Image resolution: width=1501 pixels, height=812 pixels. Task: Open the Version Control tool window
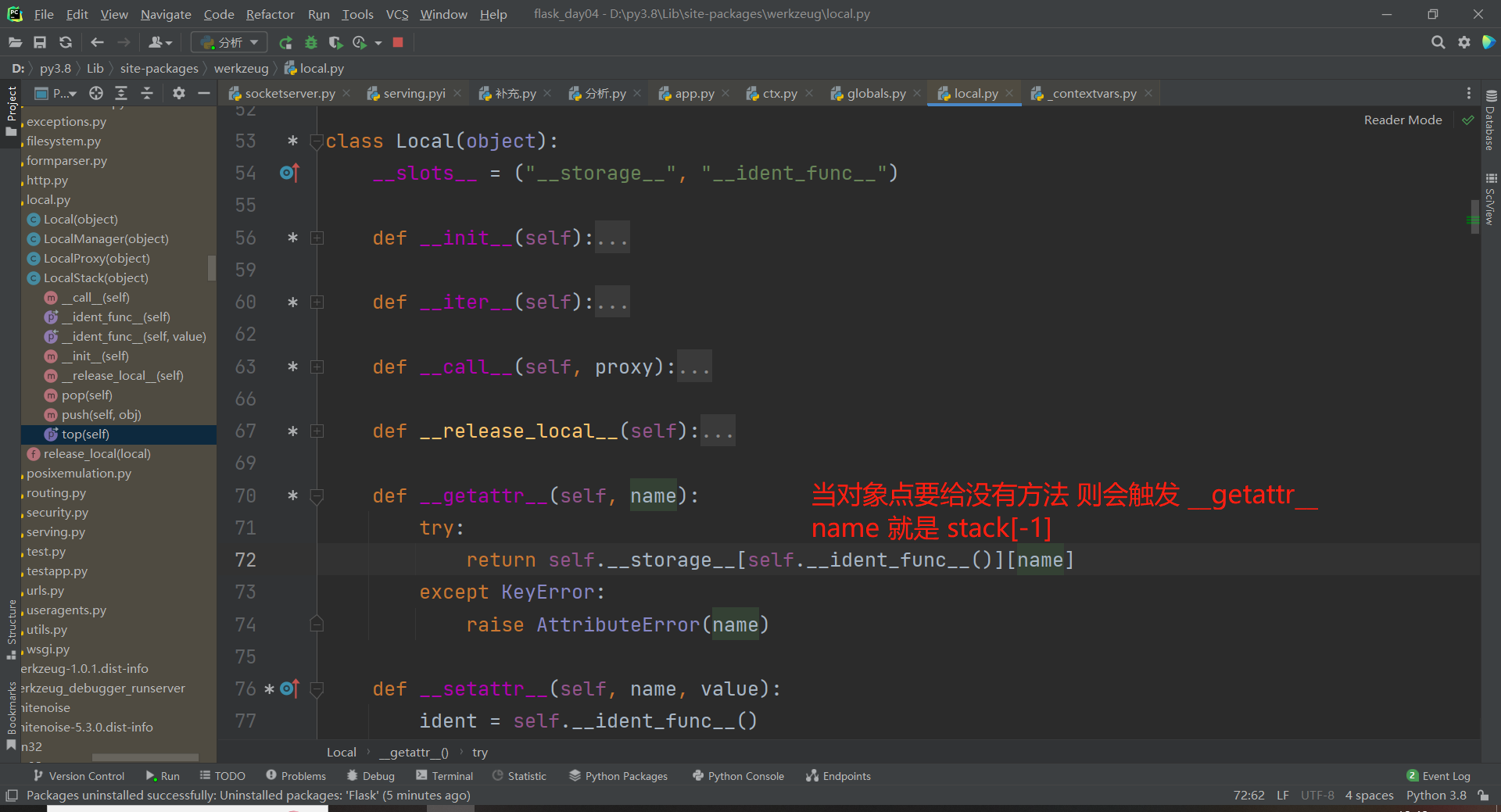78,776
